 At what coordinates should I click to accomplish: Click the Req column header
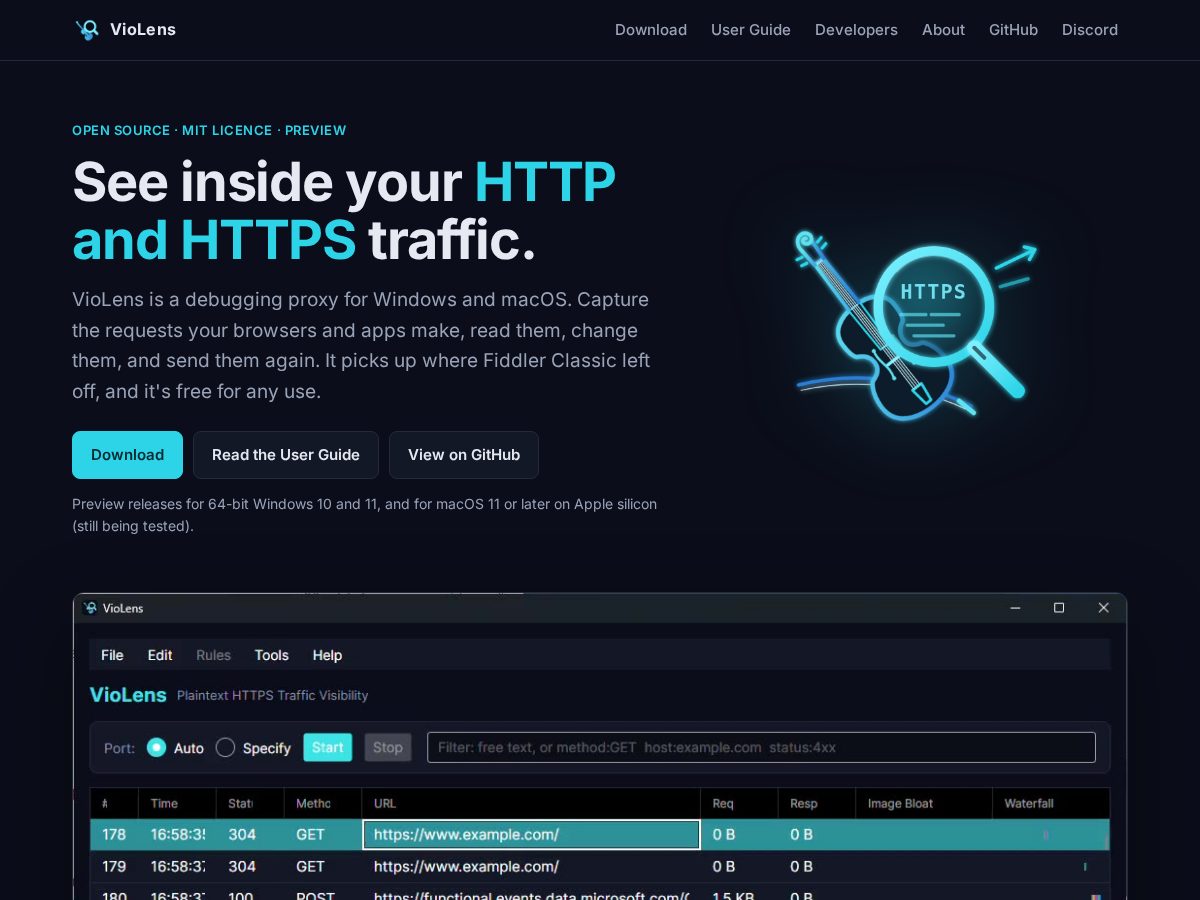click(739, 803)
